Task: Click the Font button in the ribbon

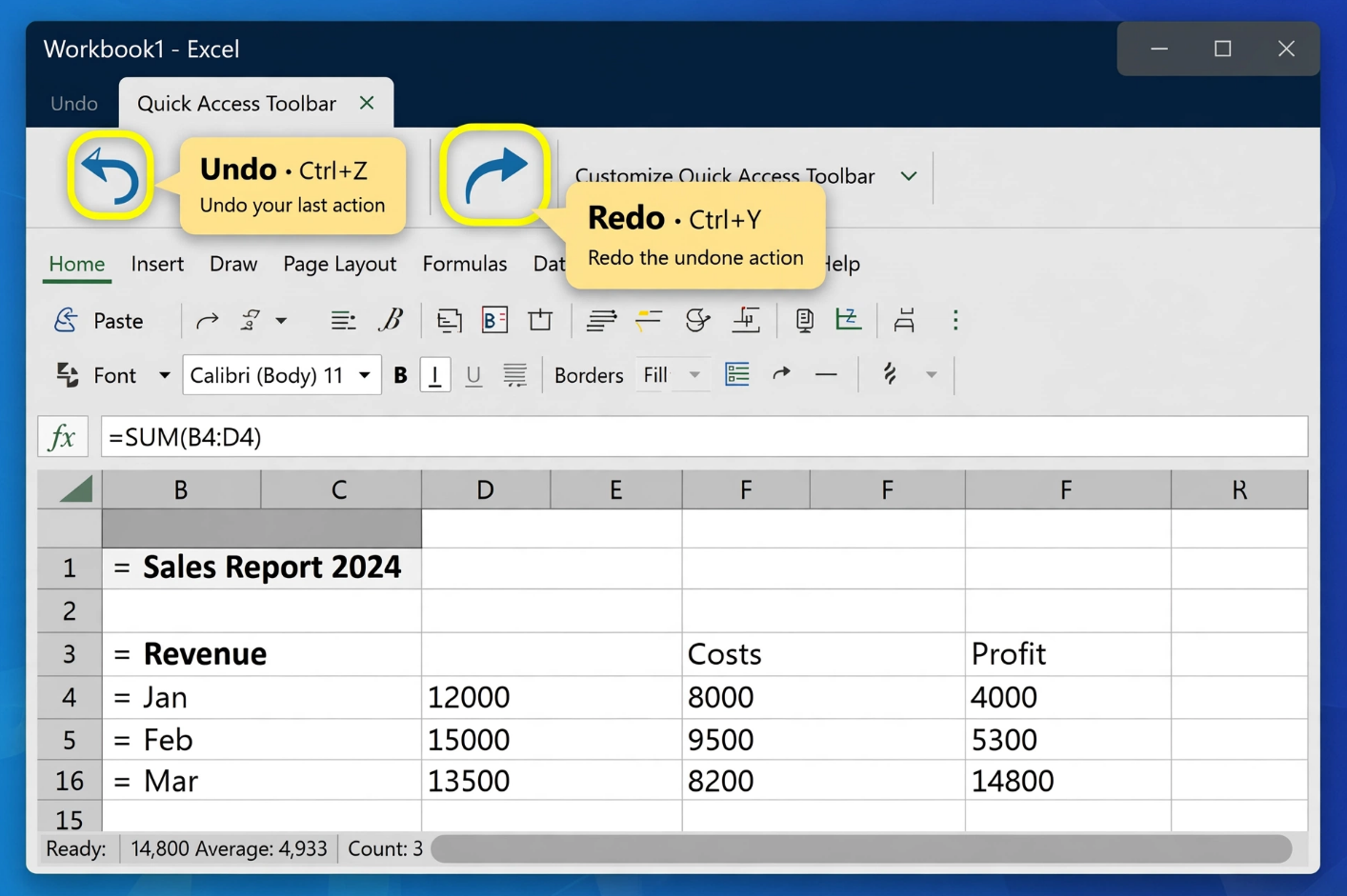Action: click(x=98, y=375)
